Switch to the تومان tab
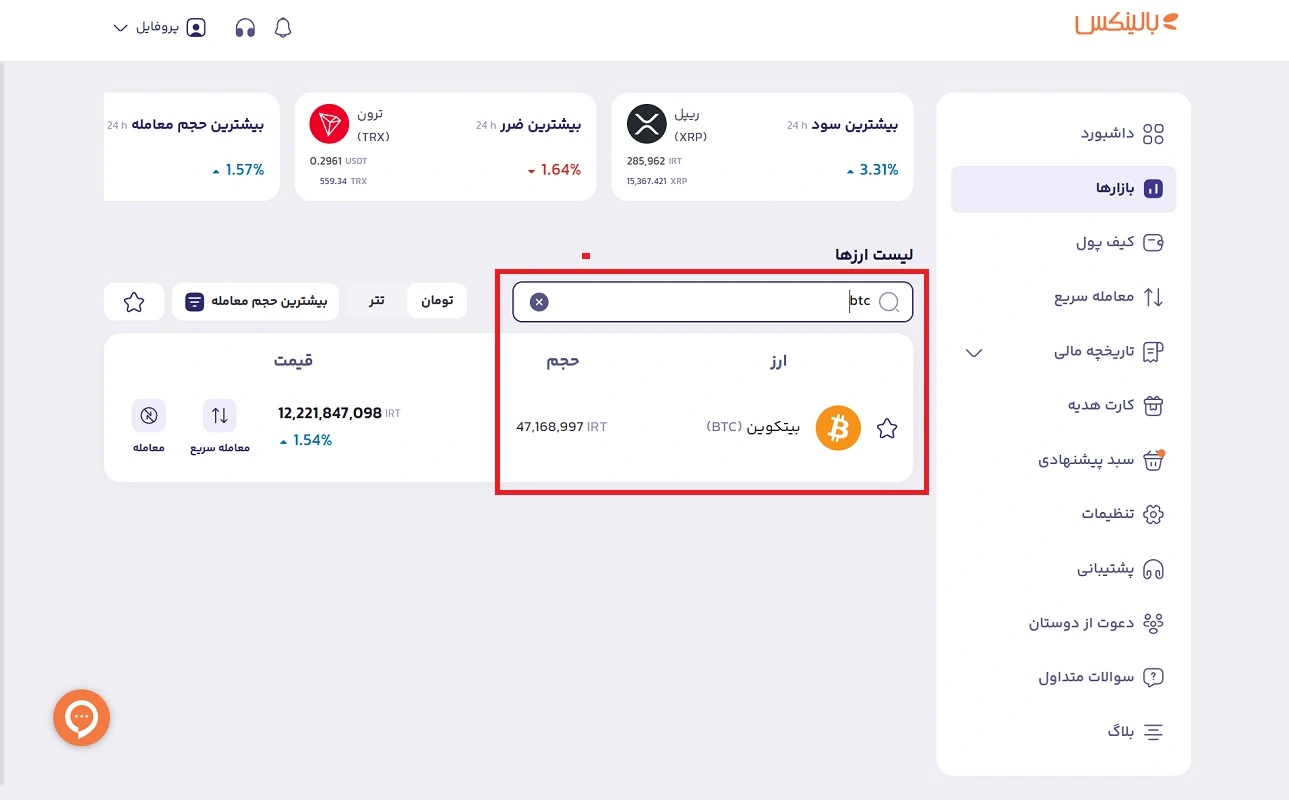Screen dimensions: 1289x800 point(437,301)
